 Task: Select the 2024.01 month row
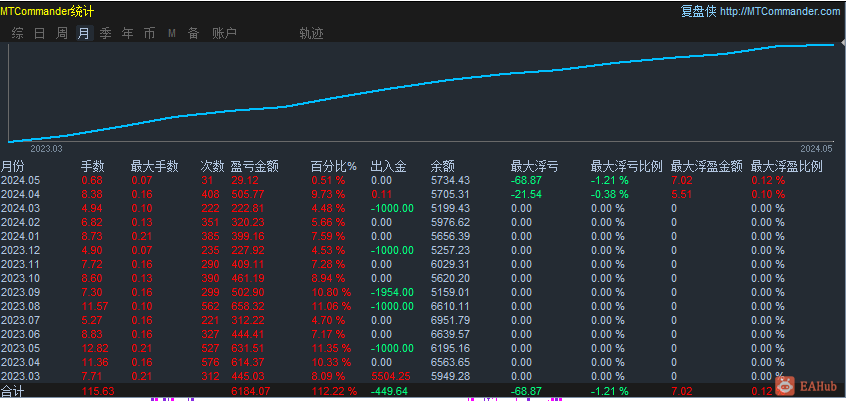(423, 236)
